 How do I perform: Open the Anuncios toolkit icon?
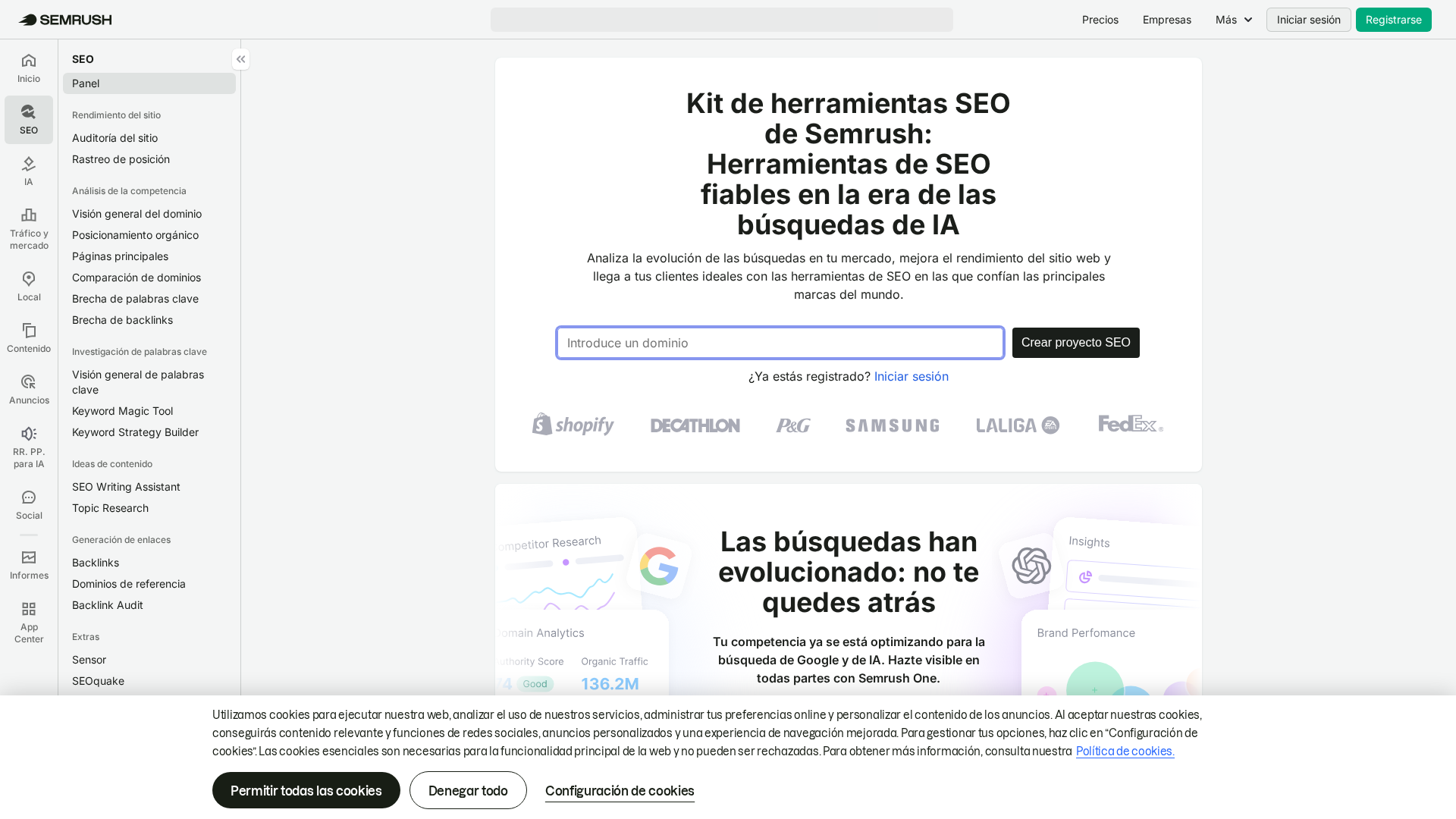29,390
